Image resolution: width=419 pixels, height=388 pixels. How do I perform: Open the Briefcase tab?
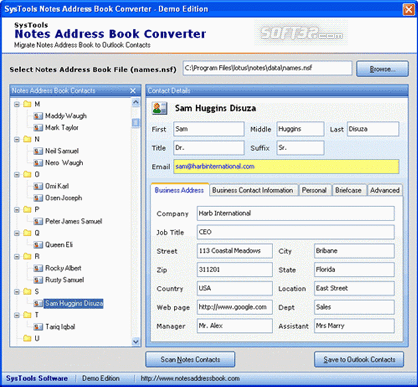(x=348, y=190)
